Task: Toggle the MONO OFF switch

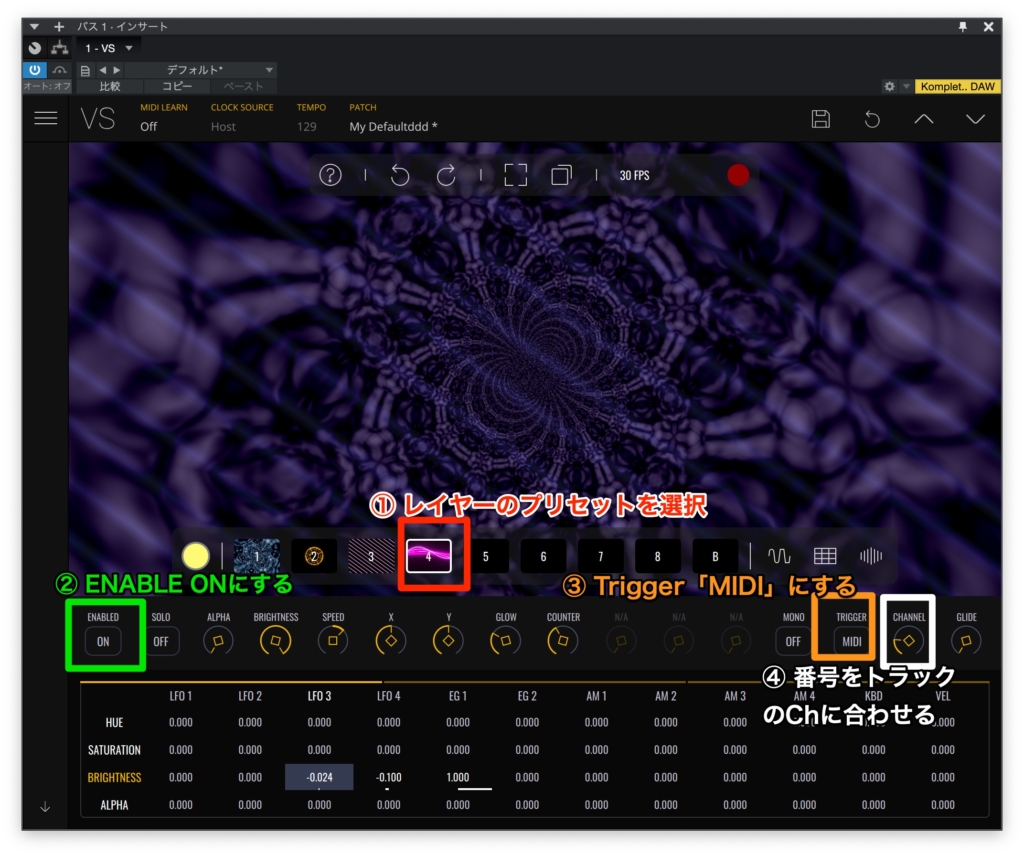Action: 793,642
